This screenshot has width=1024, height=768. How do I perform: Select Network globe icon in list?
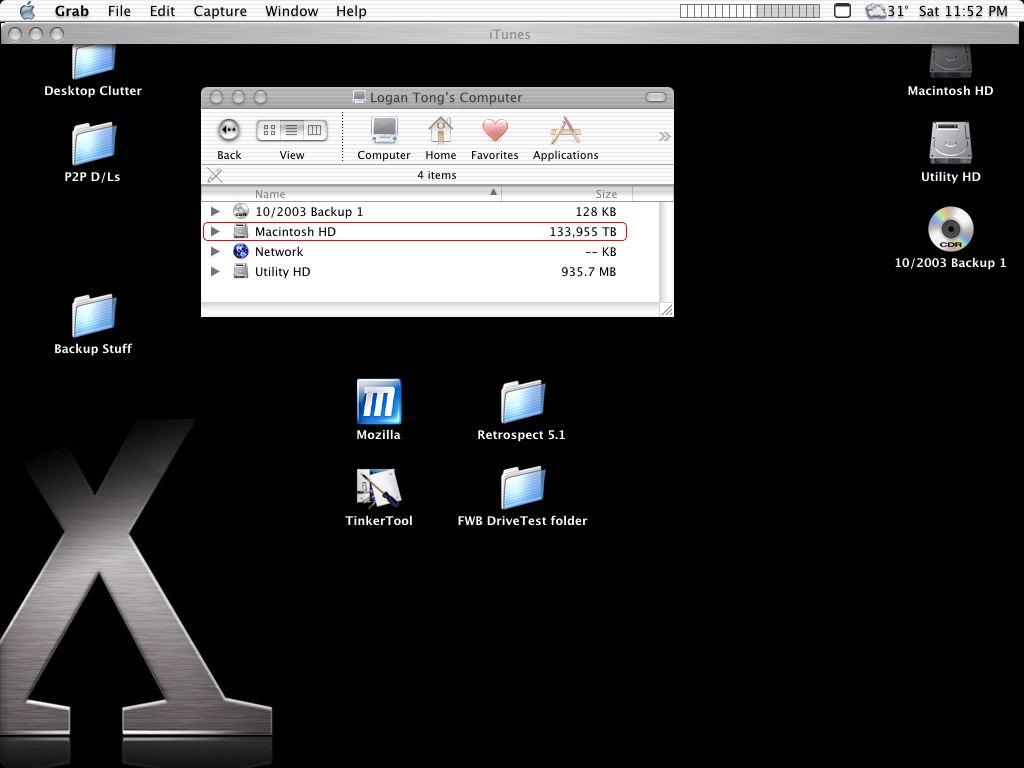tap(241, 251)
